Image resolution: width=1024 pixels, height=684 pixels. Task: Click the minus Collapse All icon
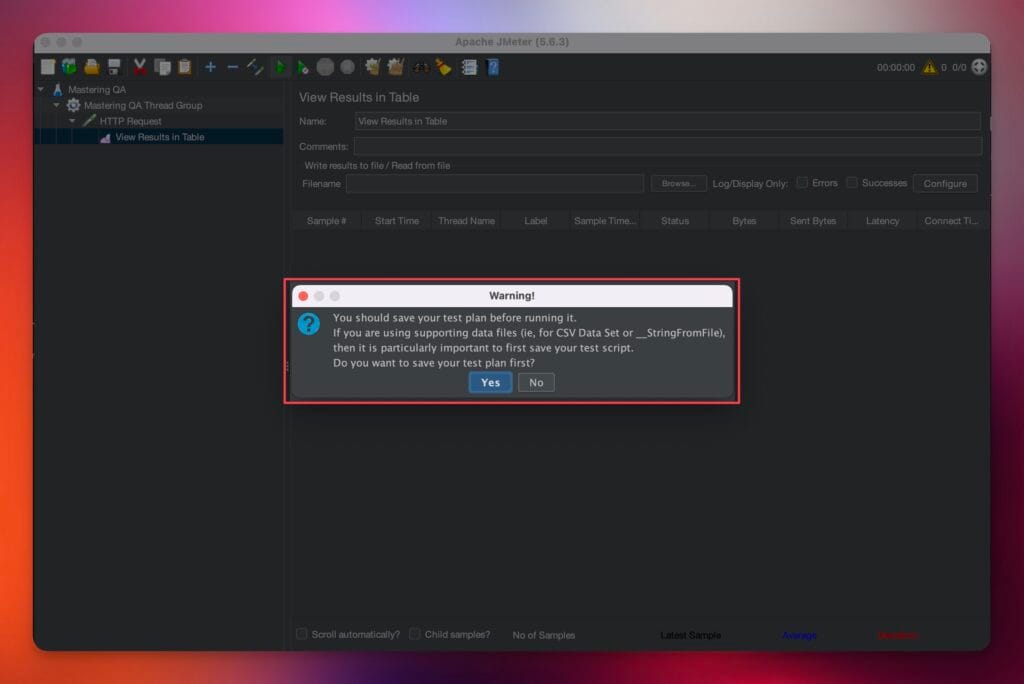click(232, 67)
